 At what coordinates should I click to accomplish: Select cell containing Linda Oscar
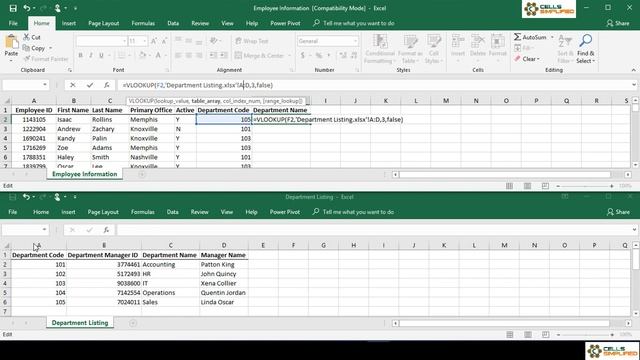(224, 302)
